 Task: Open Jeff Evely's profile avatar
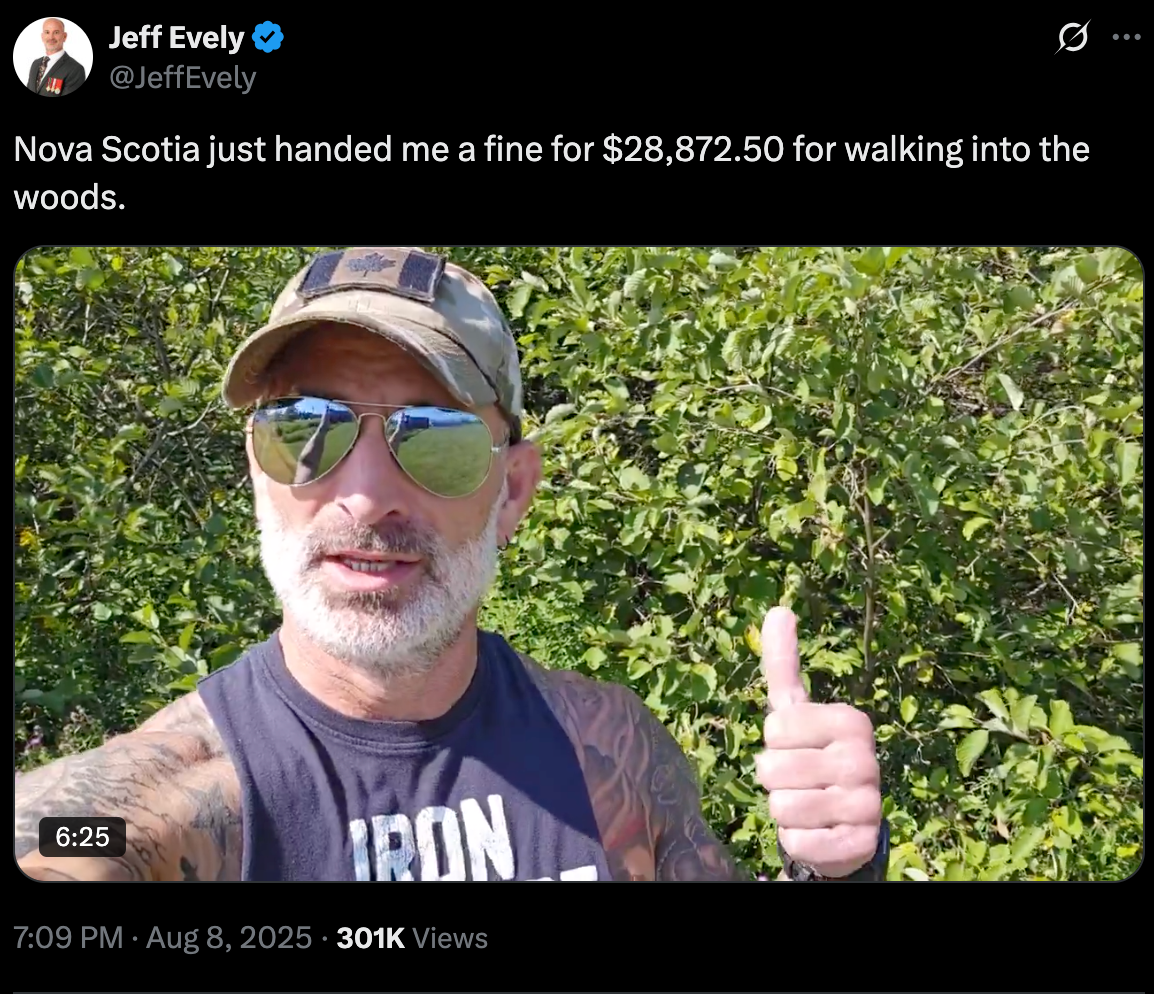click(53, 57)
